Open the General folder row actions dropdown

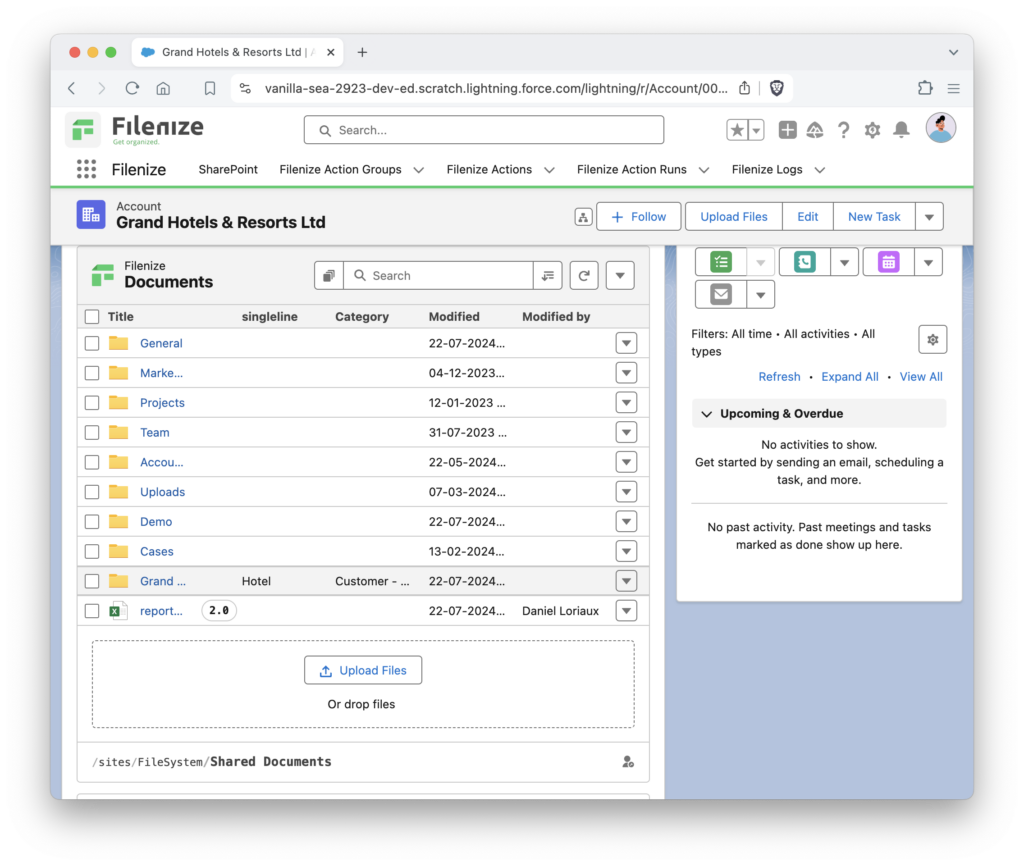[626, 344]
